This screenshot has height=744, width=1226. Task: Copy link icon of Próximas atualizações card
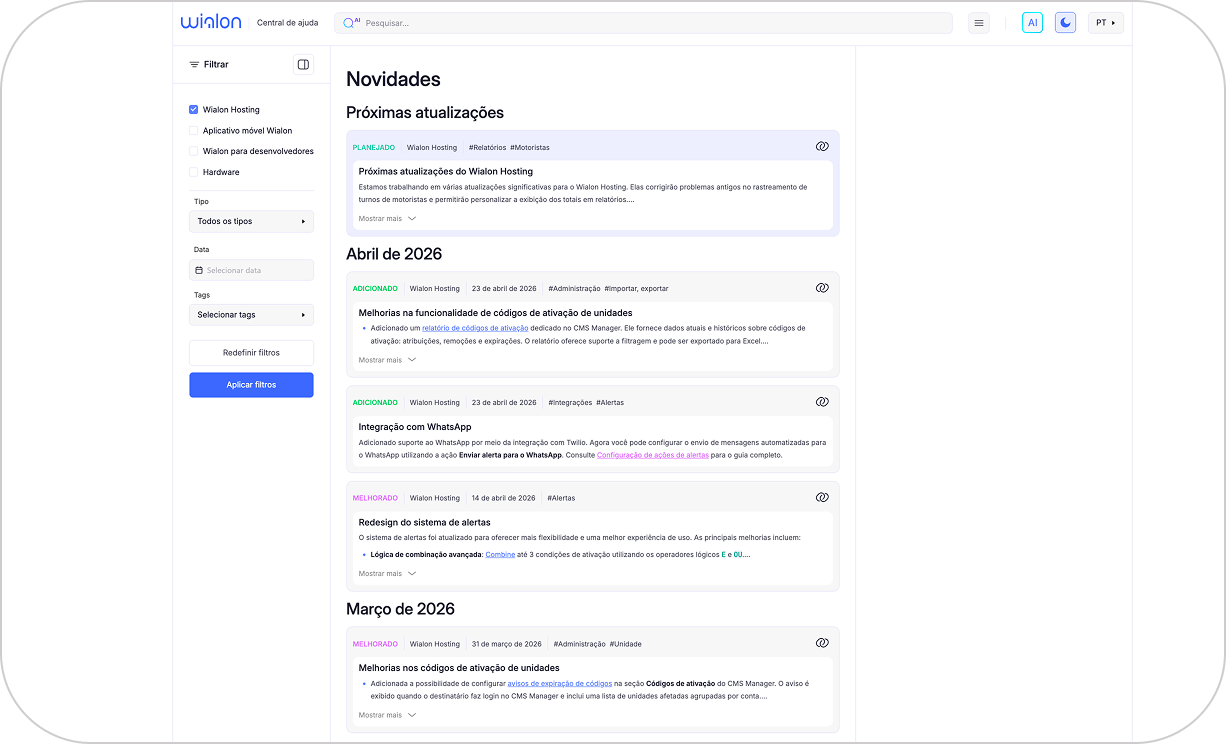point(822,147)
